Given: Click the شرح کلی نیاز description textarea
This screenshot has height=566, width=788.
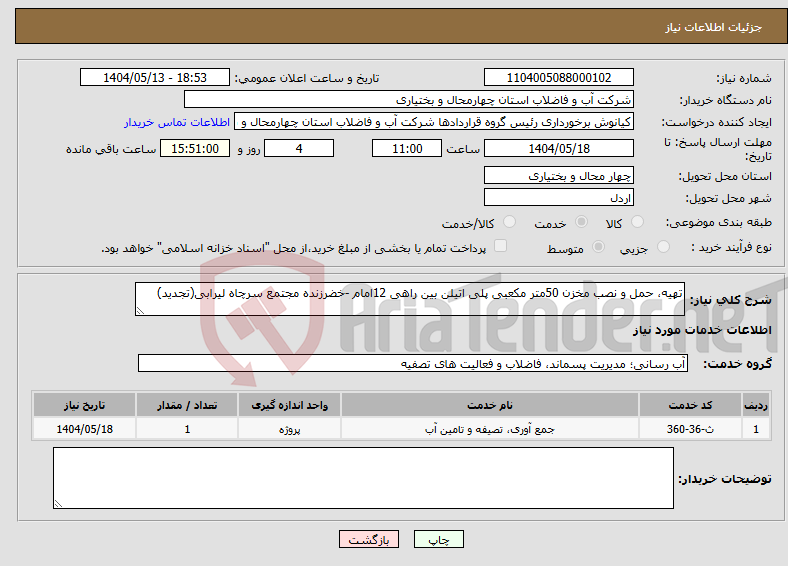Looking at the screenshot, I should click(x=410, y=299).
